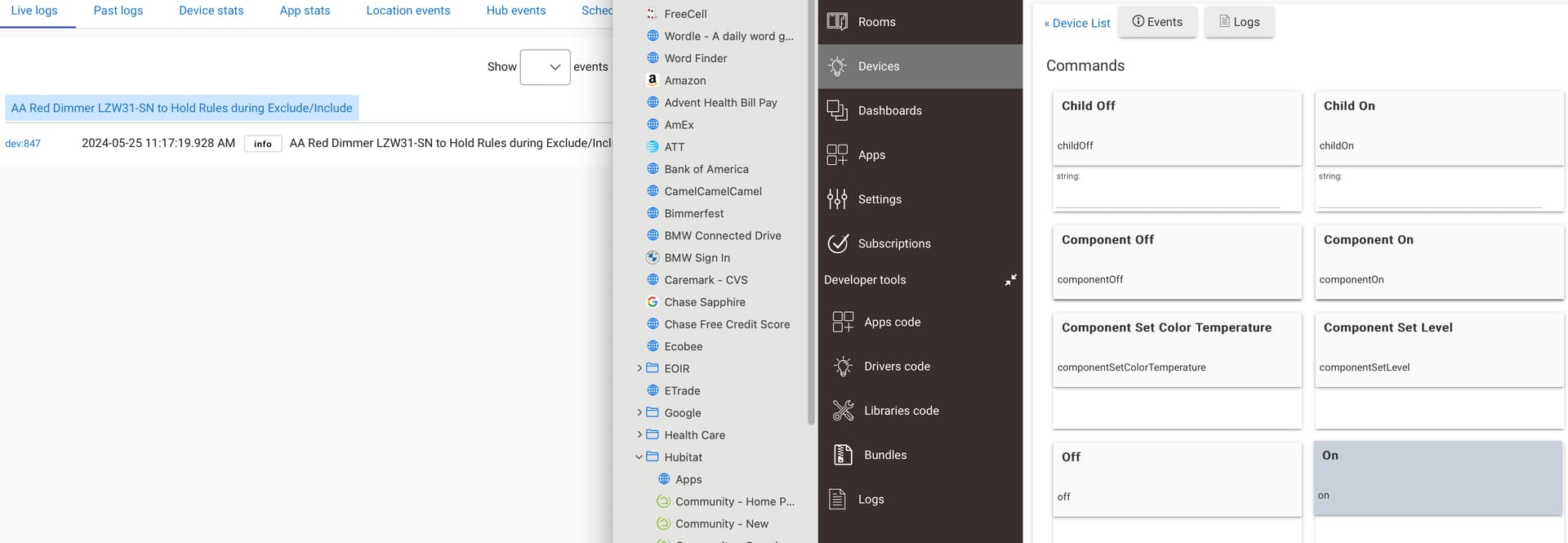Image resolution: width=1568 pixels, height=543 pixels.
Task: Run the Component Set Level command
Action: (1439, 349)
